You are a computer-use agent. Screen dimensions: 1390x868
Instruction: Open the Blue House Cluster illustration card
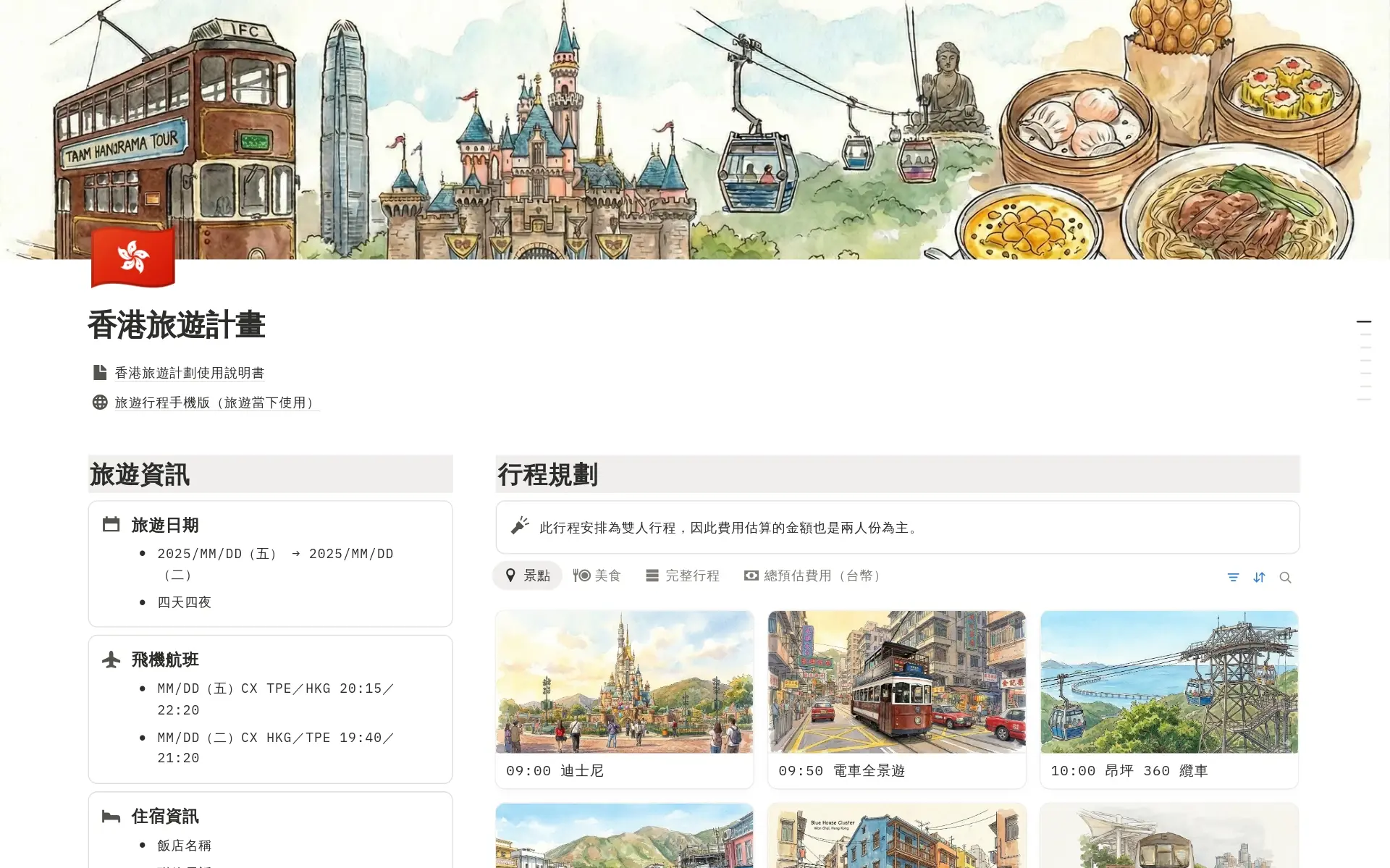coord(897,835)
